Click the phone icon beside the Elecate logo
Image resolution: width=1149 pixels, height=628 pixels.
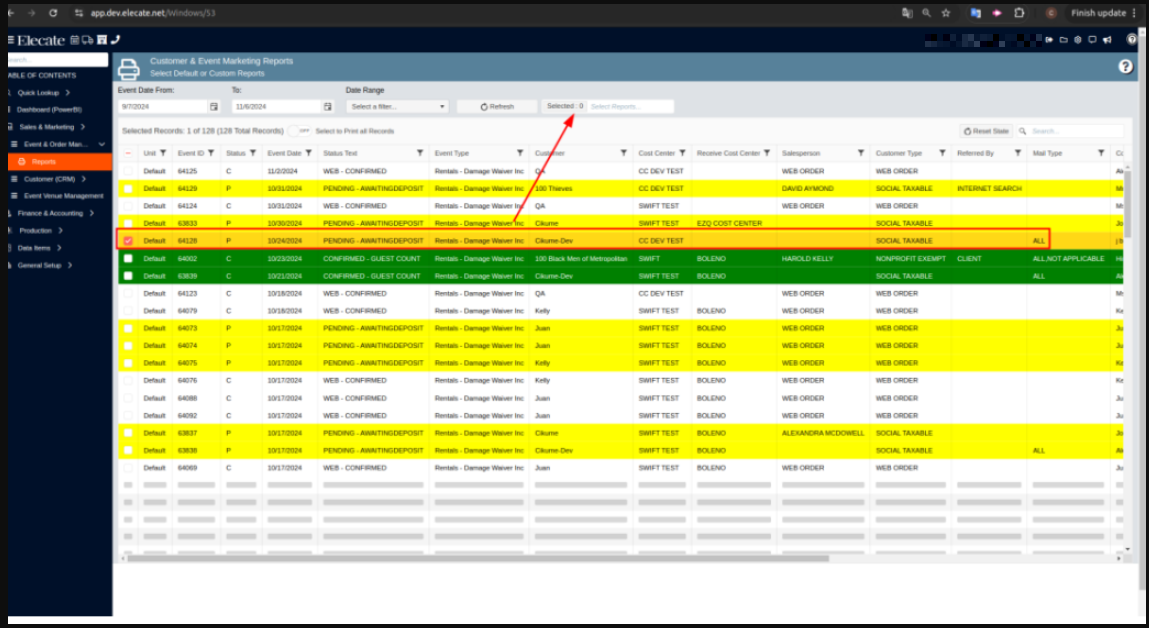click(x=116, y=40)
